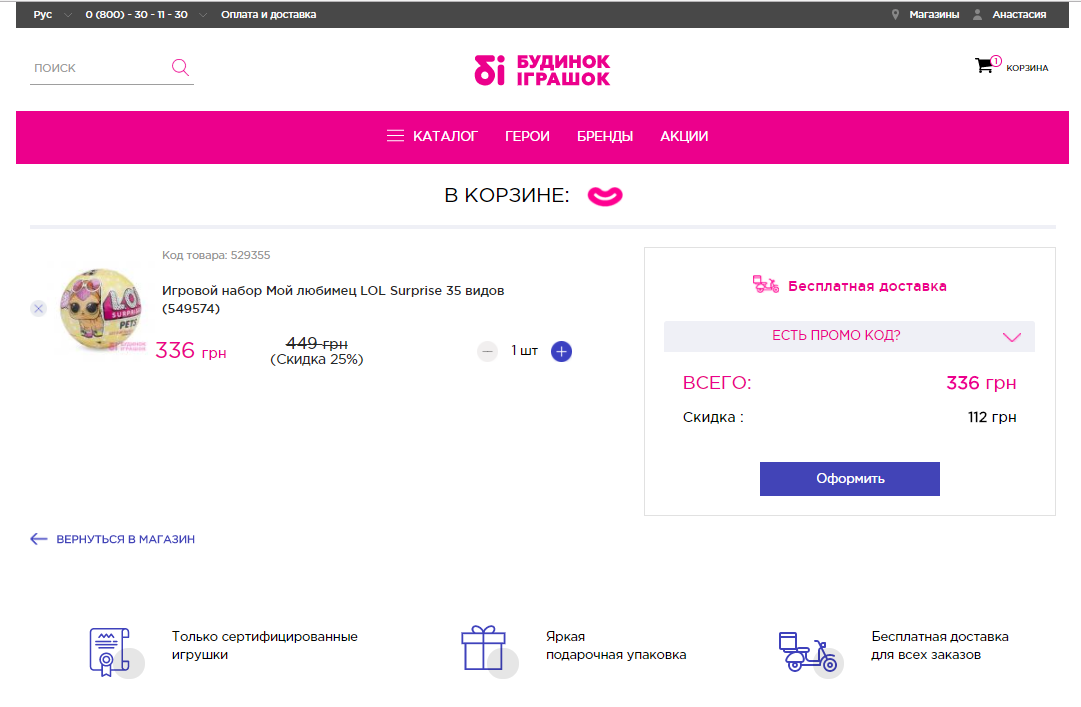
Task: Open the Магазины link
Action: (x=934, y=14)
